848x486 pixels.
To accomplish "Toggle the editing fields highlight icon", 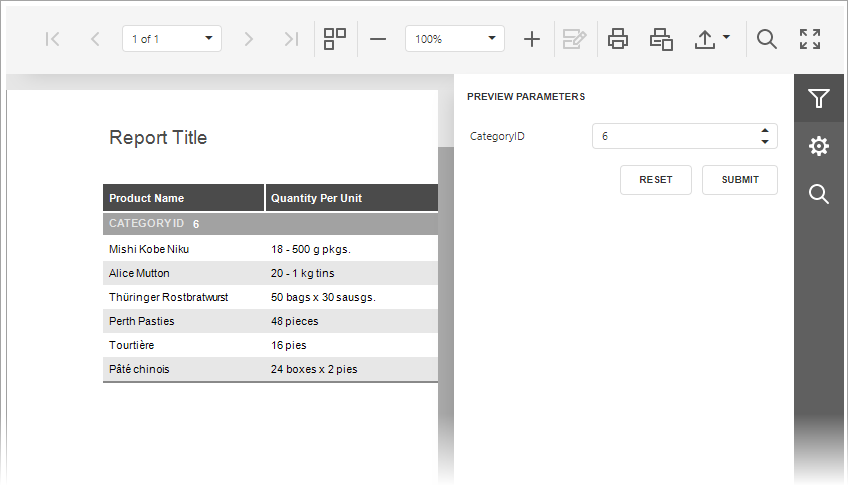I will (574, 39).
